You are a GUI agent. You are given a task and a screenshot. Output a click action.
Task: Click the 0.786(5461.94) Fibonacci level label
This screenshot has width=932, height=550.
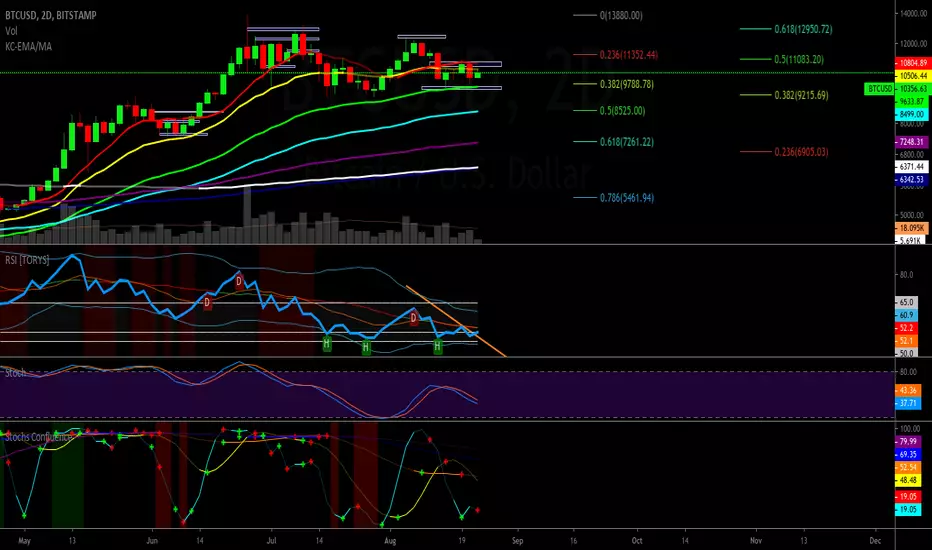(626, 198)
